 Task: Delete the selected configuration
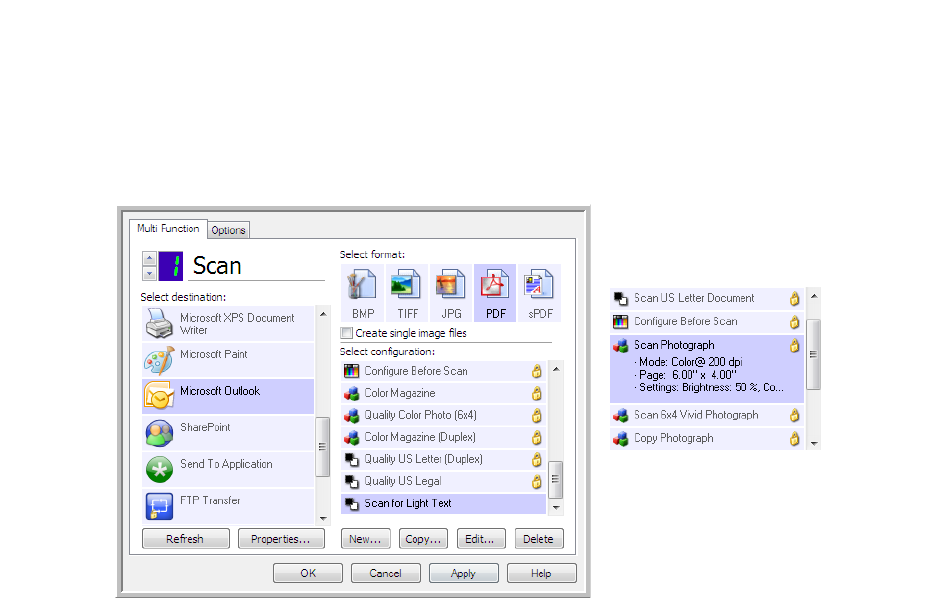point(538,539)
